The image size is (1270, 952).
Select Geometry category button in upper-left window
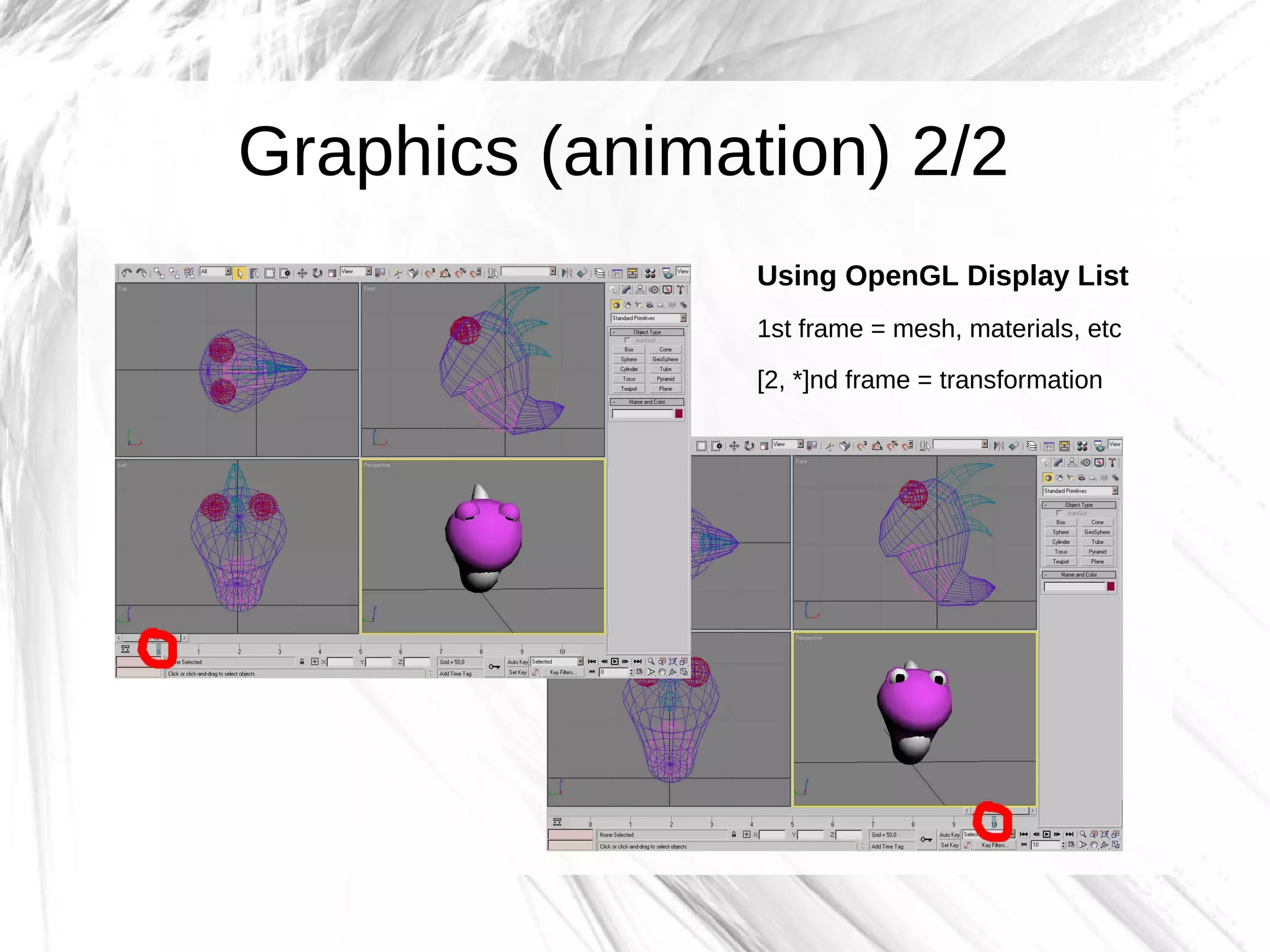(x=616, y=305)
